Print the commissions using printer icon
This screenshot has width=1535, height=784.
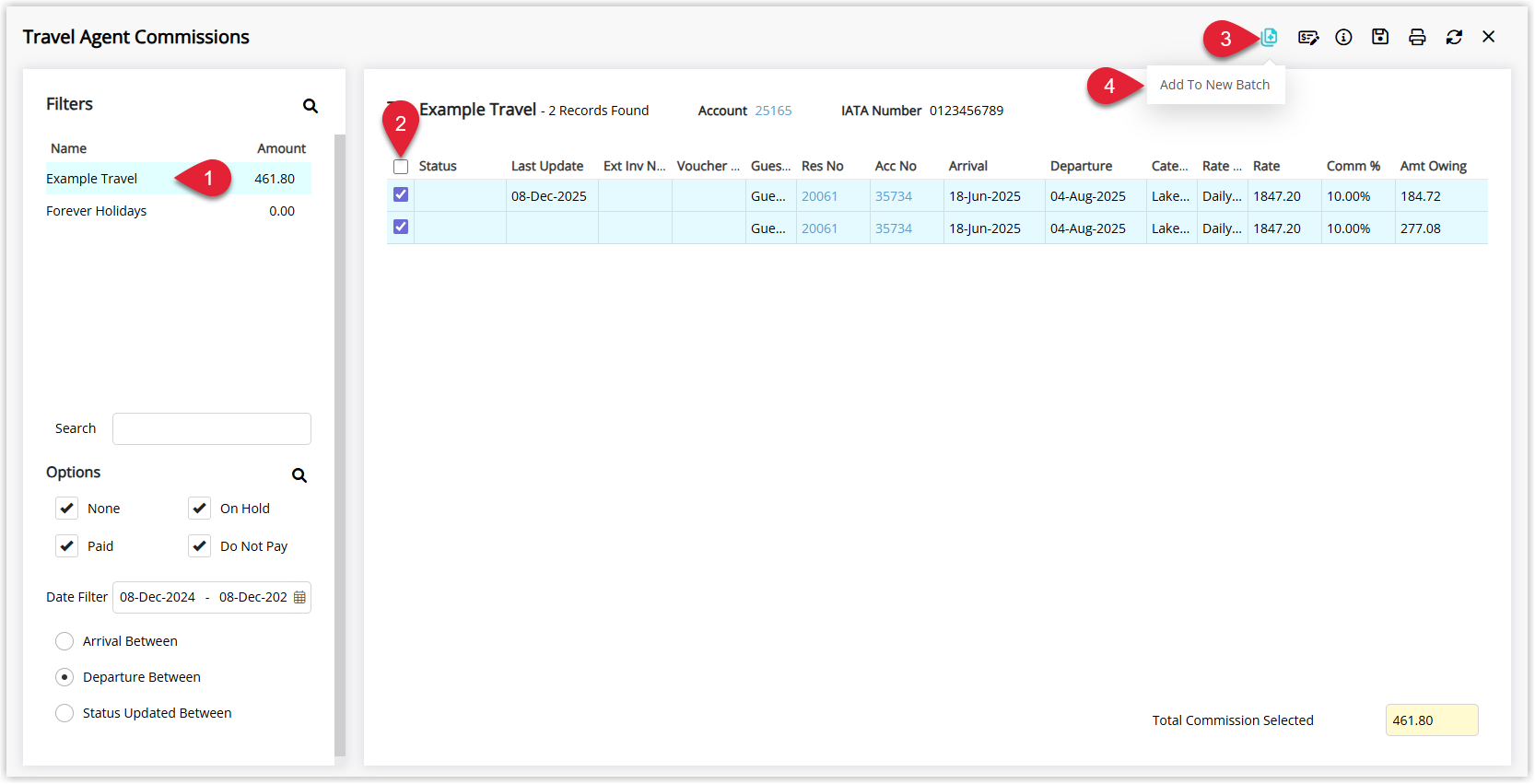point(1417,37)
